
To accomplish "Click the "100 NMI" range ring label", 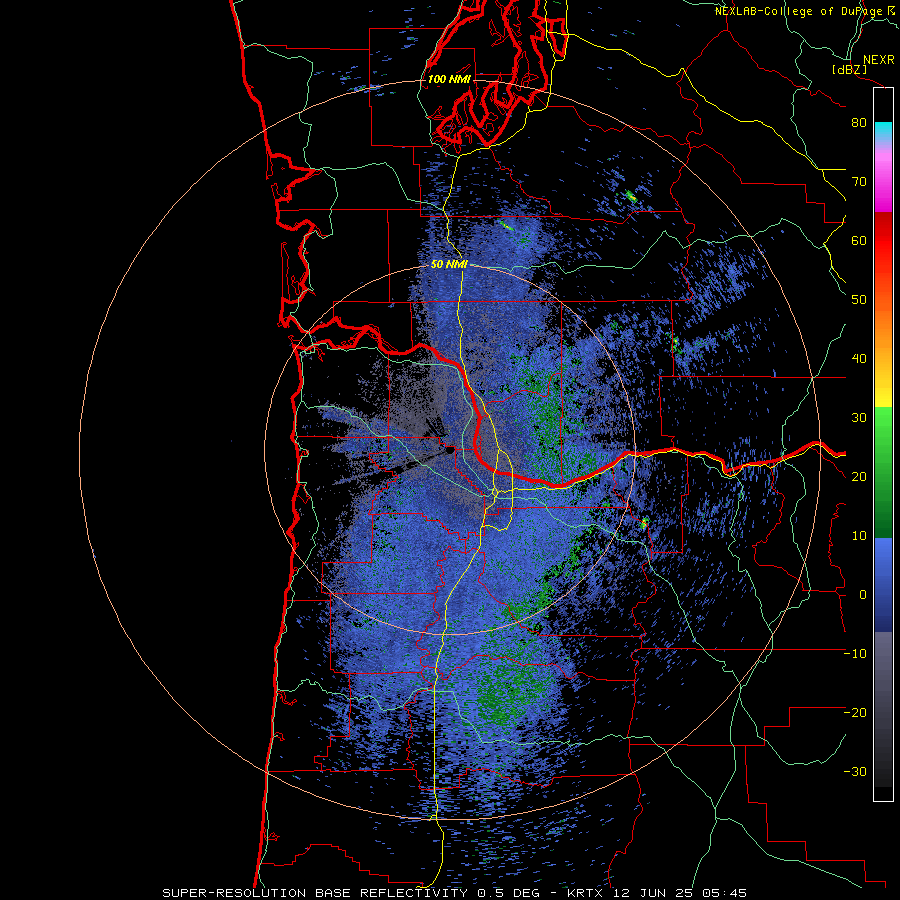I will (449, 79).
